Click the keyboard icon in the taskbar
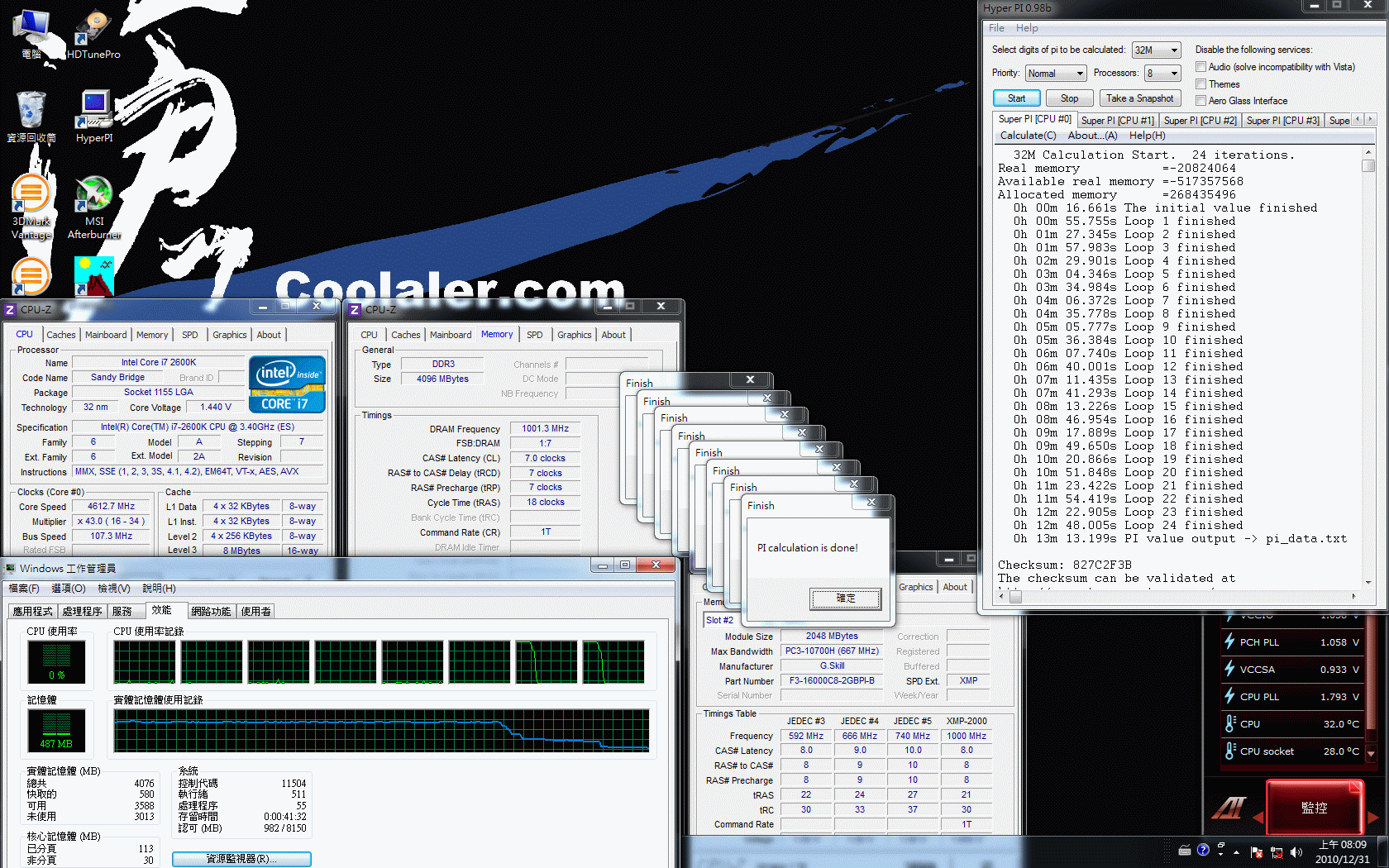This screenshot has width=1389, height=868. click(1185, 850)
